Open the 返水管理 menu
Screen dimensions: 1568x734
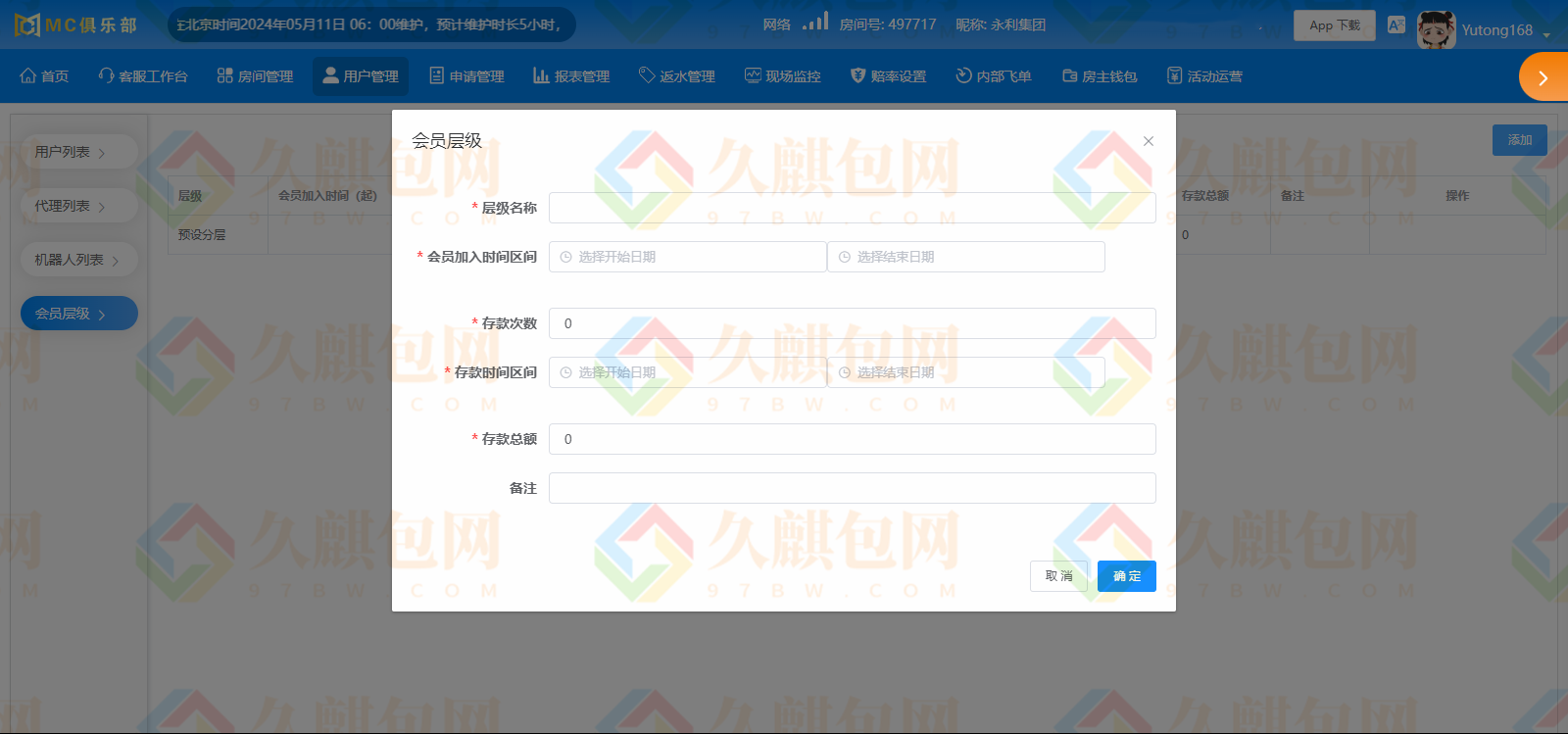point(677,76)
